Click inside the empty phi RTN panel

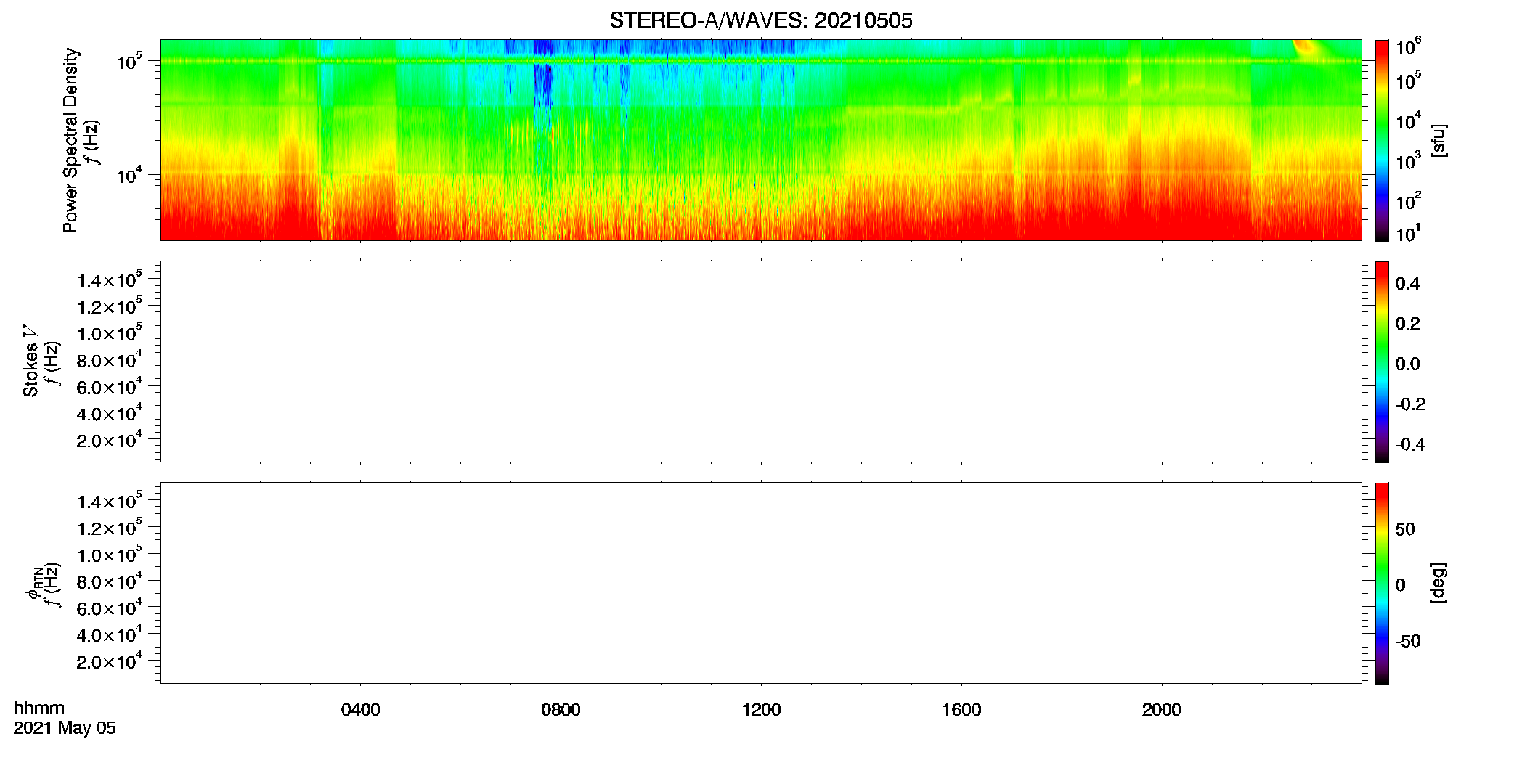[761, 583]
